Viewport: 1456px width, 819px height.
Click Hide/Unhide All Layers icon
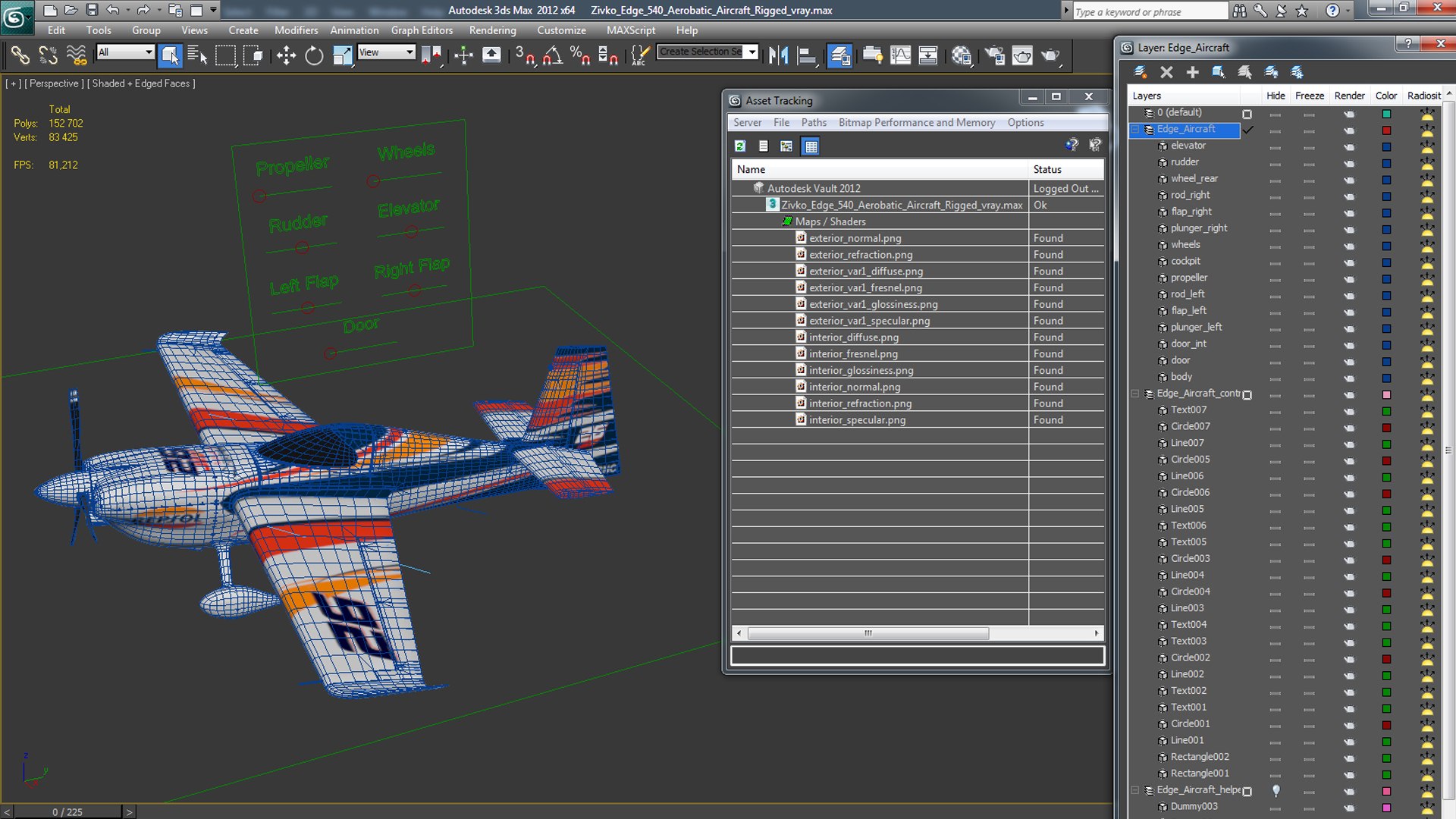point(1271,72)
